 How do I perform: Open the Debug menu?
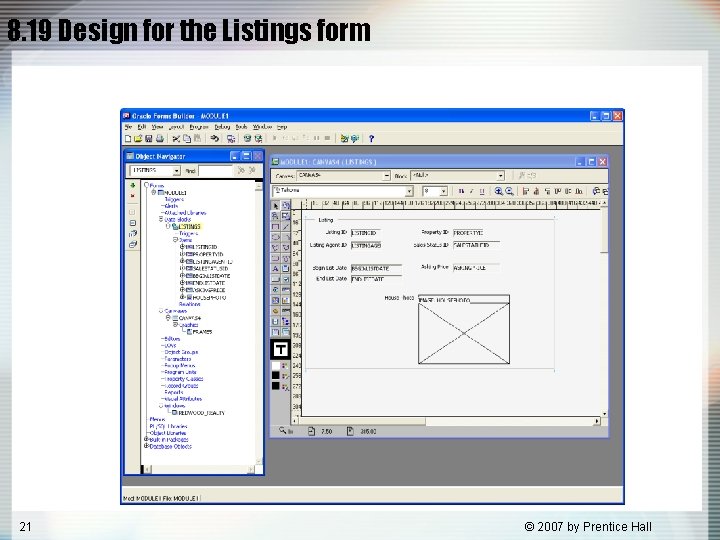coord(222,127)
